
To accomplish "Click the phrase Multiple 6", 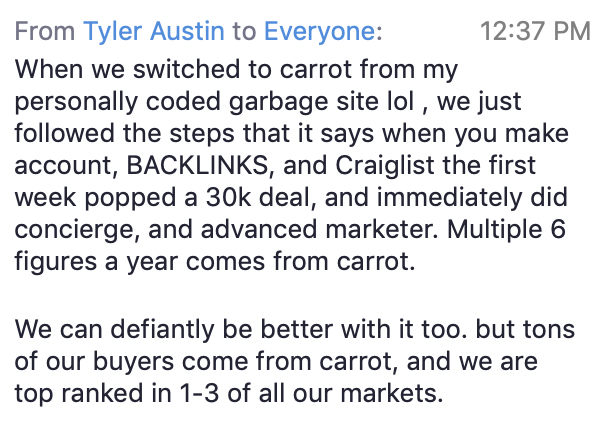I will coord(506,230).
